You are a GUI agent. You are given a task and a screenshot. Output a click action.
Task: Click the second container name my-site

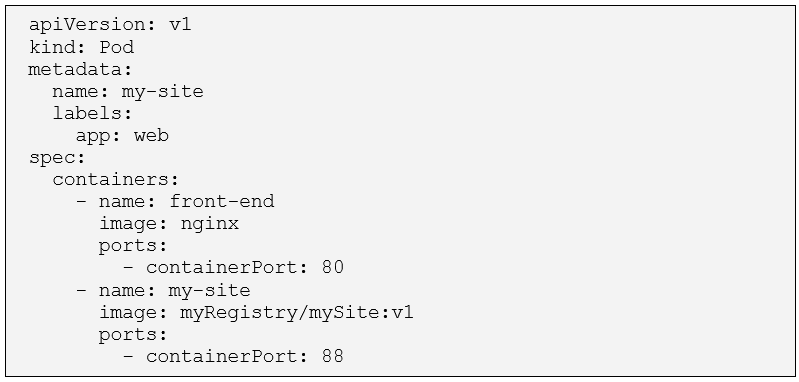[x=209, y=290]
